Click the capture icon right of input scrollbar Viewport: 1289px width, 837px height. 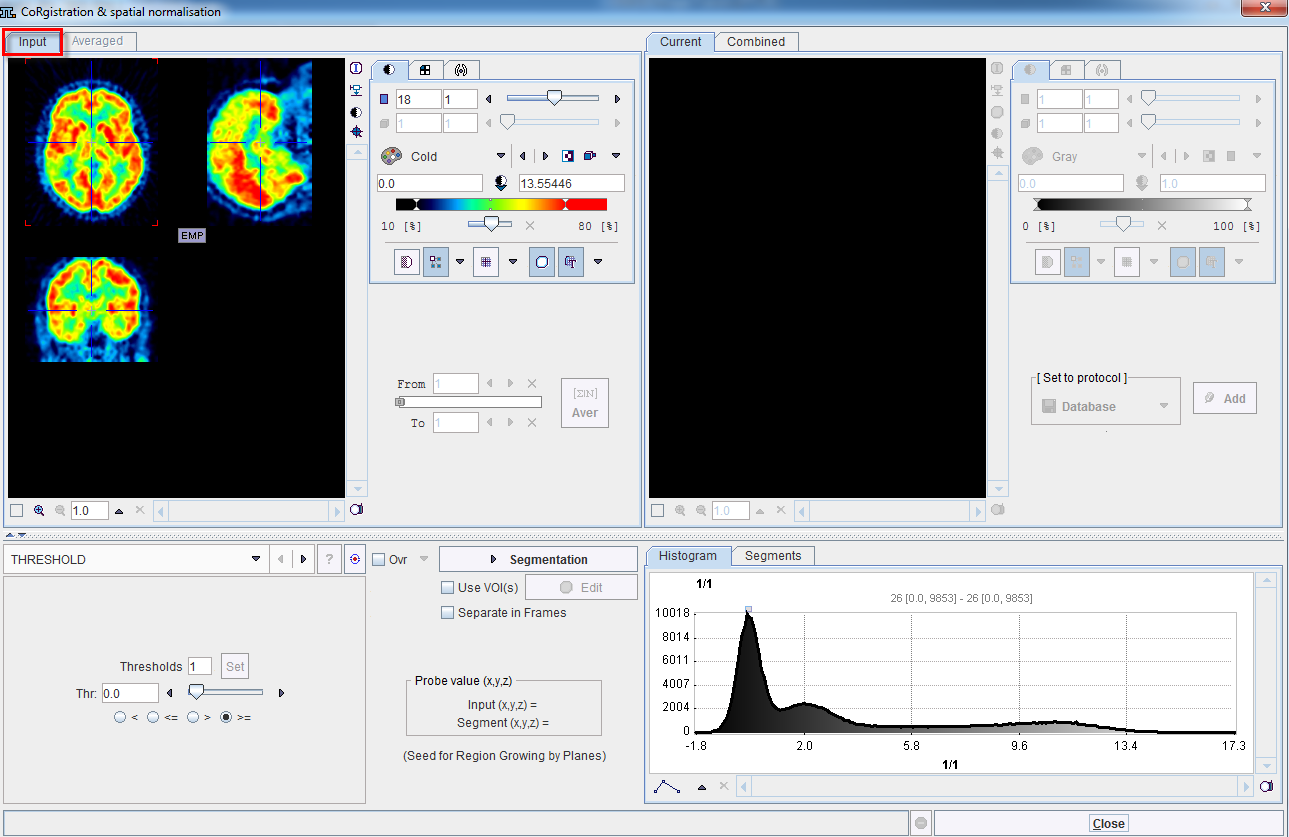(357, 510)
